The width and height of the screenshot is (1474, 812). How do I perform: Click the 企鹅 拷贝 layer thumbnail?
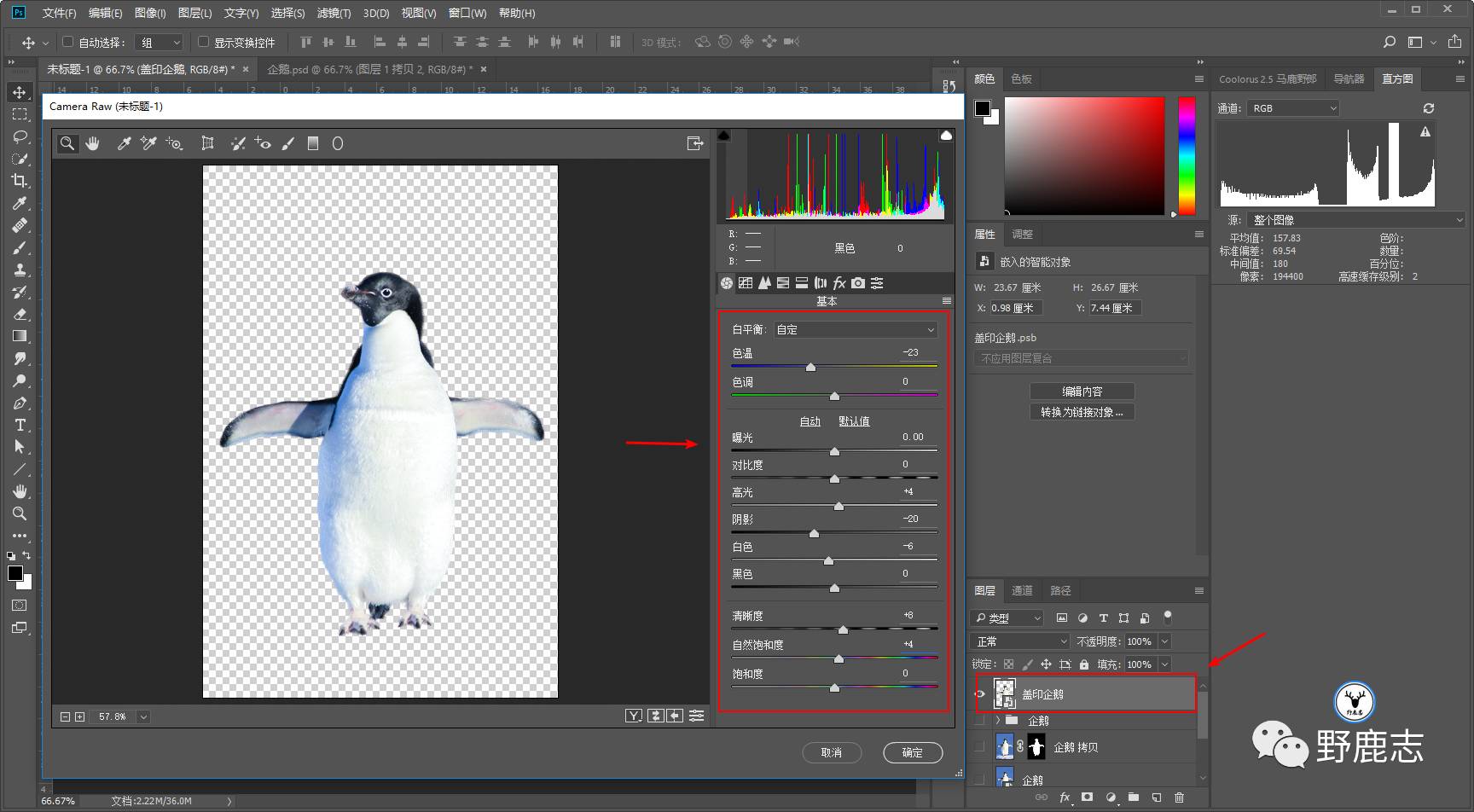pos(1005,747)
